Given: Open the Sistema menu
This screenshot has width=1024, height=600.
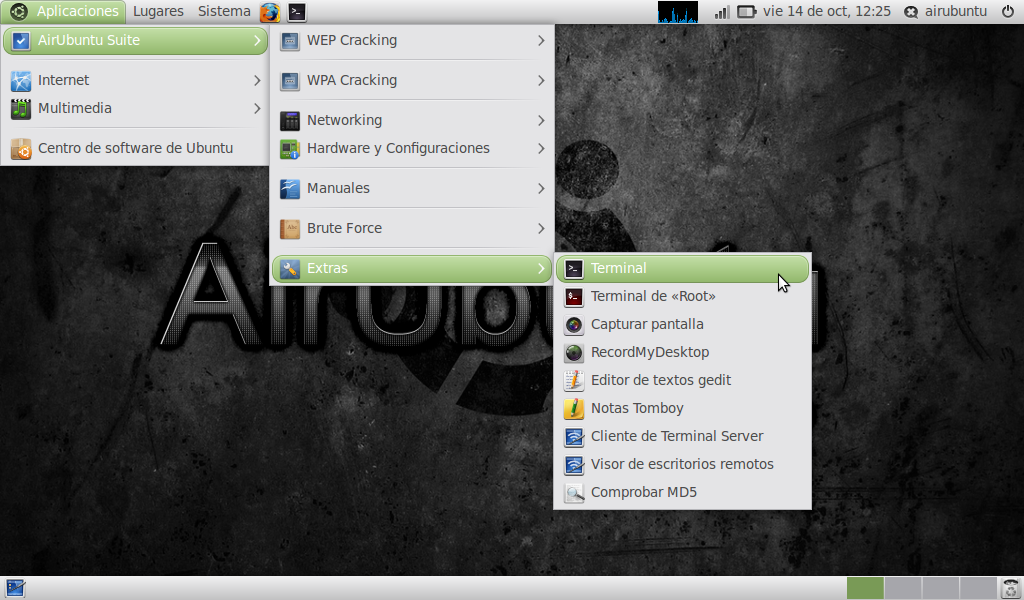Looking at the screenshot, I should pyautogui.click(x=224, y=12).
